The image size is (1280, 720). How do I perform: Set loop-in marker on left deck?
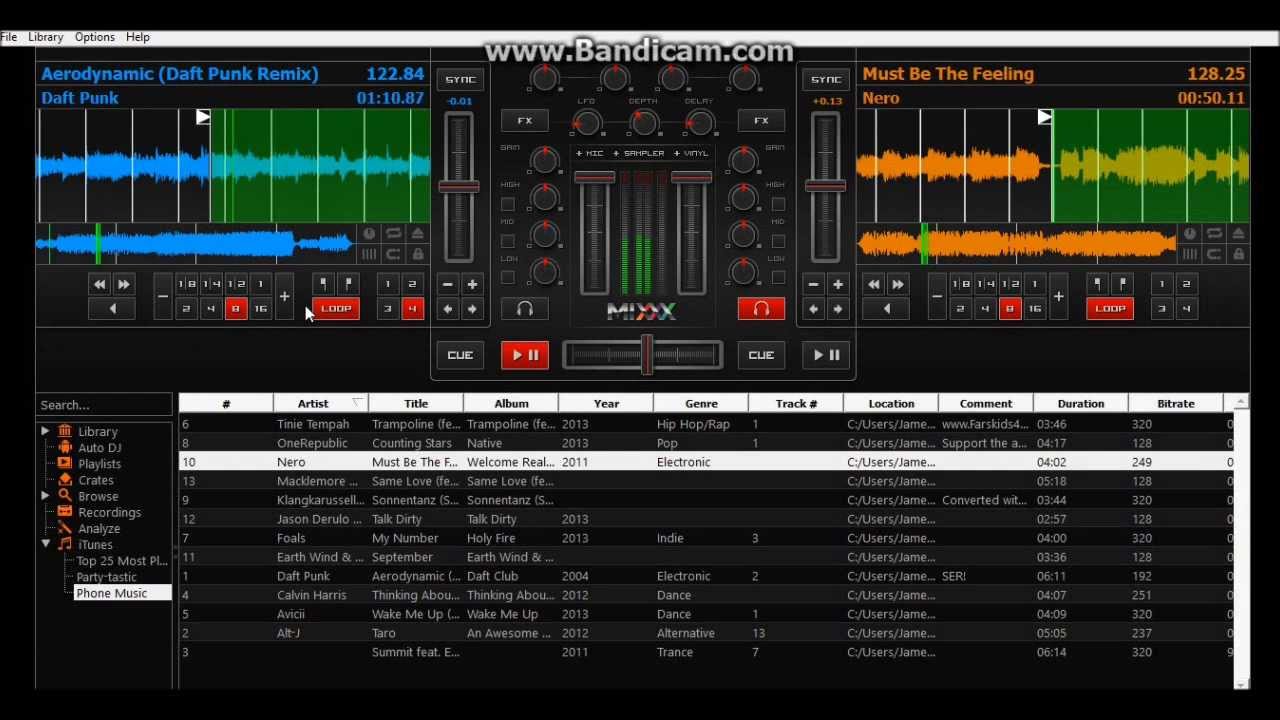tap(324, 285)
